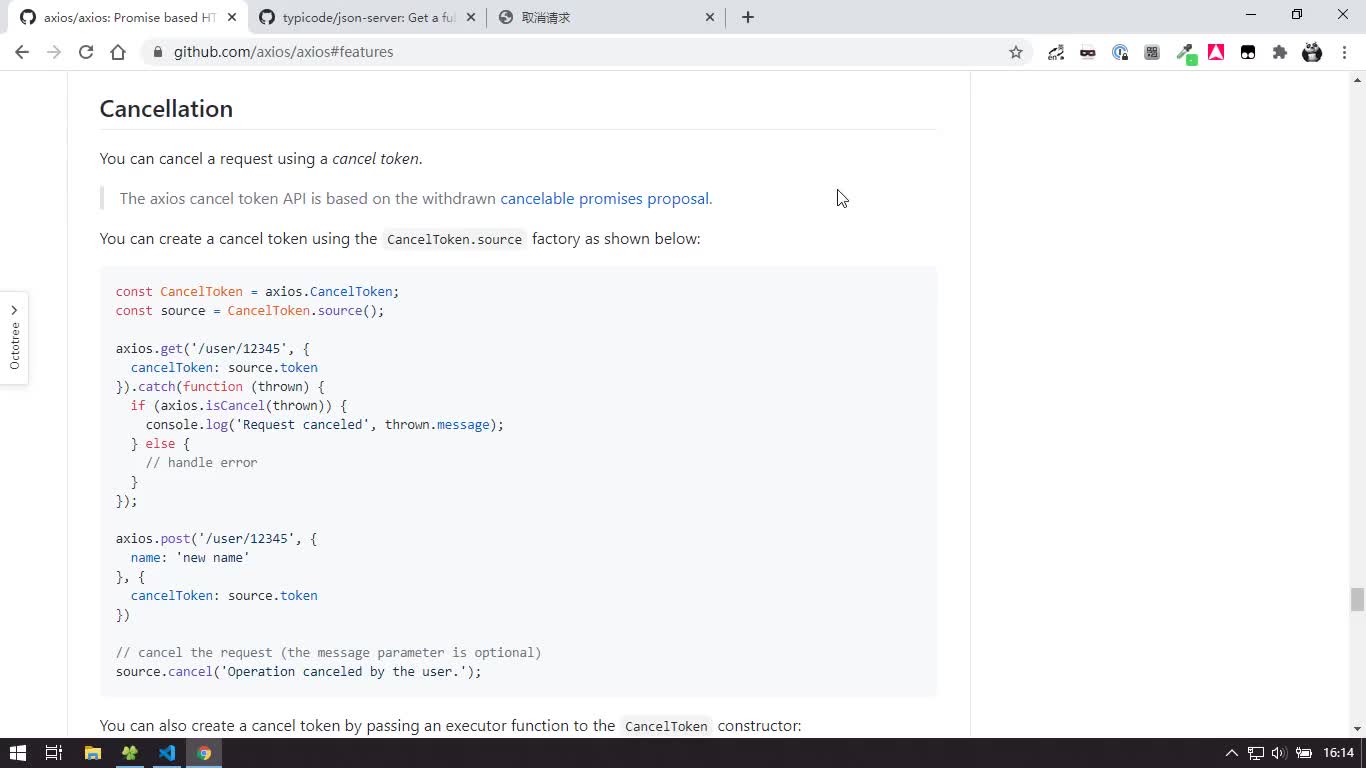Open File Explorer from the taskbar
This screenshot has width=1366, height=768.
(x=92, y=753)
